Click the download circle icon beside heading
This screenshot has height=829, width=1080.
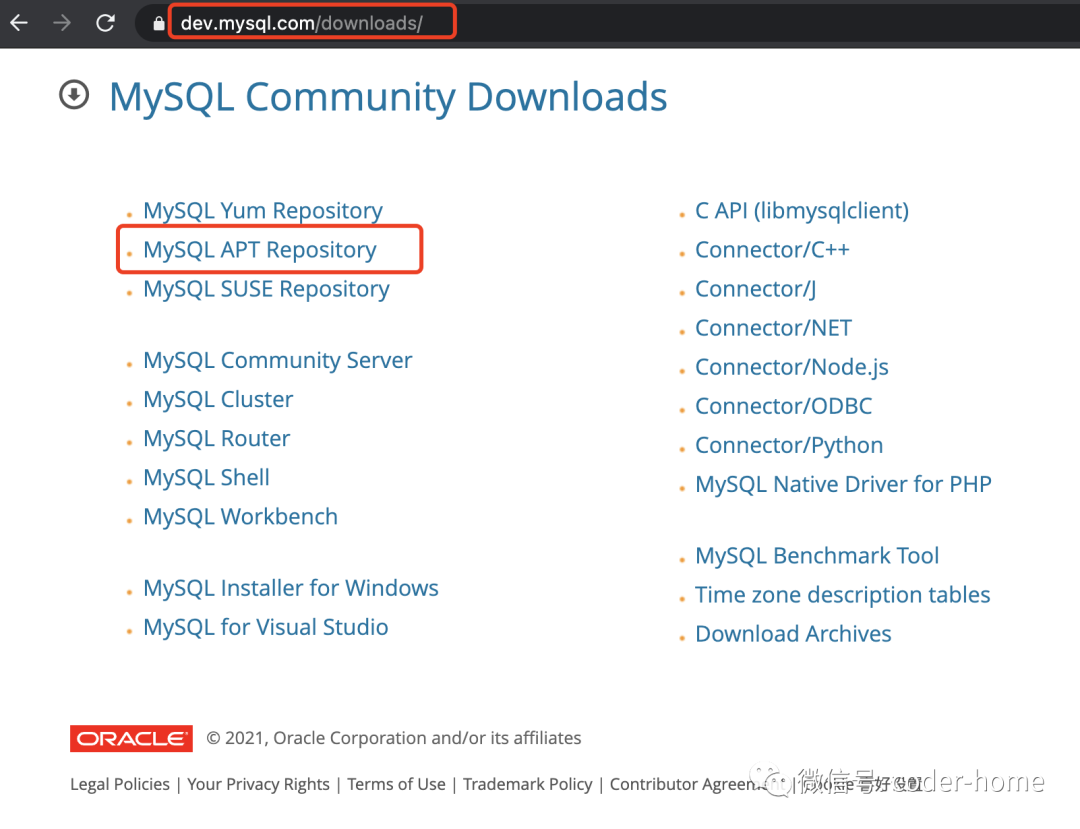click(74, 95)
